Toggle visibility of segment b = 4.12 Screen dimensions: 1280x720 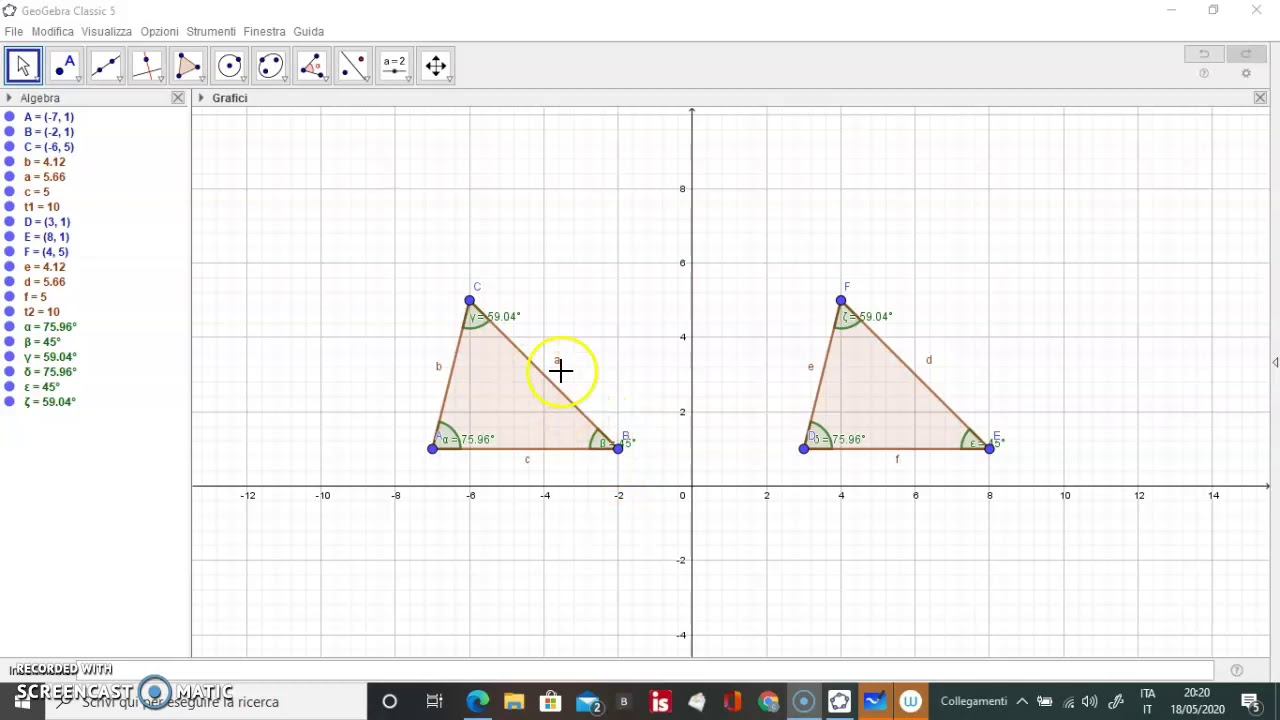tap(9, 162)
